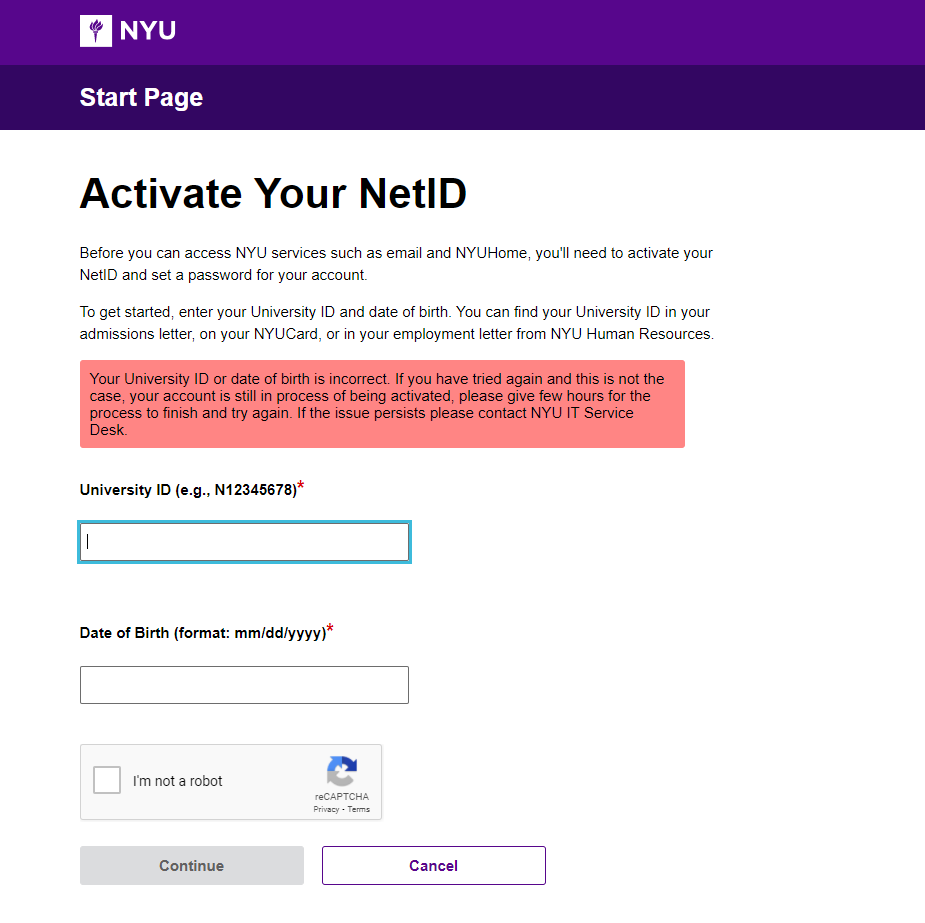This screenshot has width=925, height=923.
Task: Click the Activate Your NetID heading
Action: coord(273,193)
